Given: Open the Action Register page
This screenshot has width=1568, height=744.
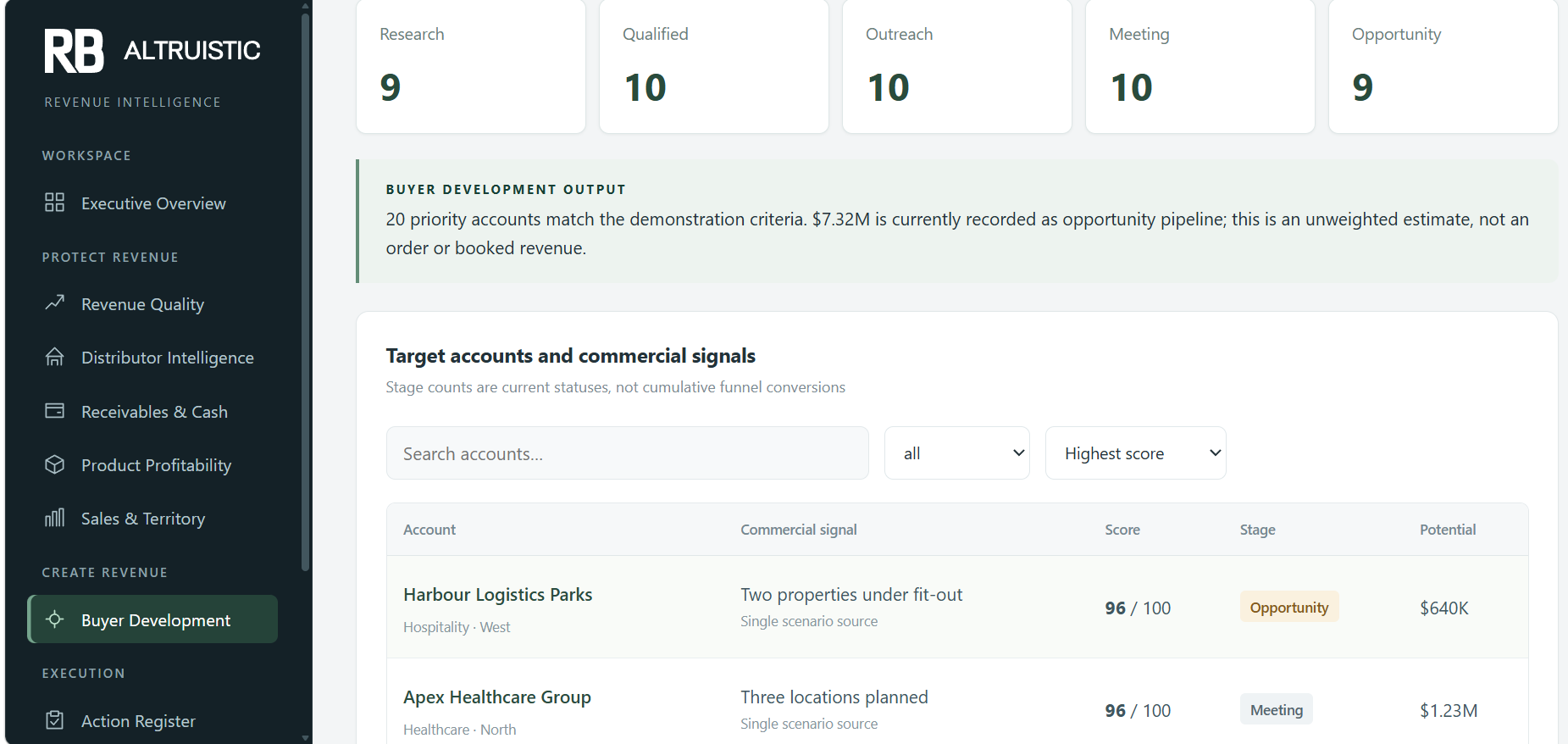Looking at the screenshot, I should click(x=153, y=721).
